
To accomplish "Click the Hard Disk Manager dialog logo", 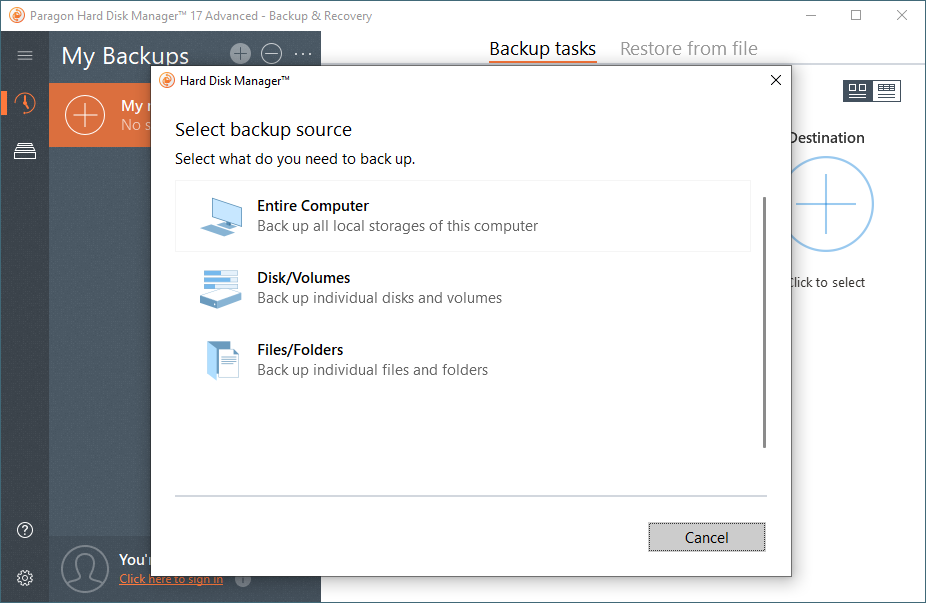I will 167,80.
